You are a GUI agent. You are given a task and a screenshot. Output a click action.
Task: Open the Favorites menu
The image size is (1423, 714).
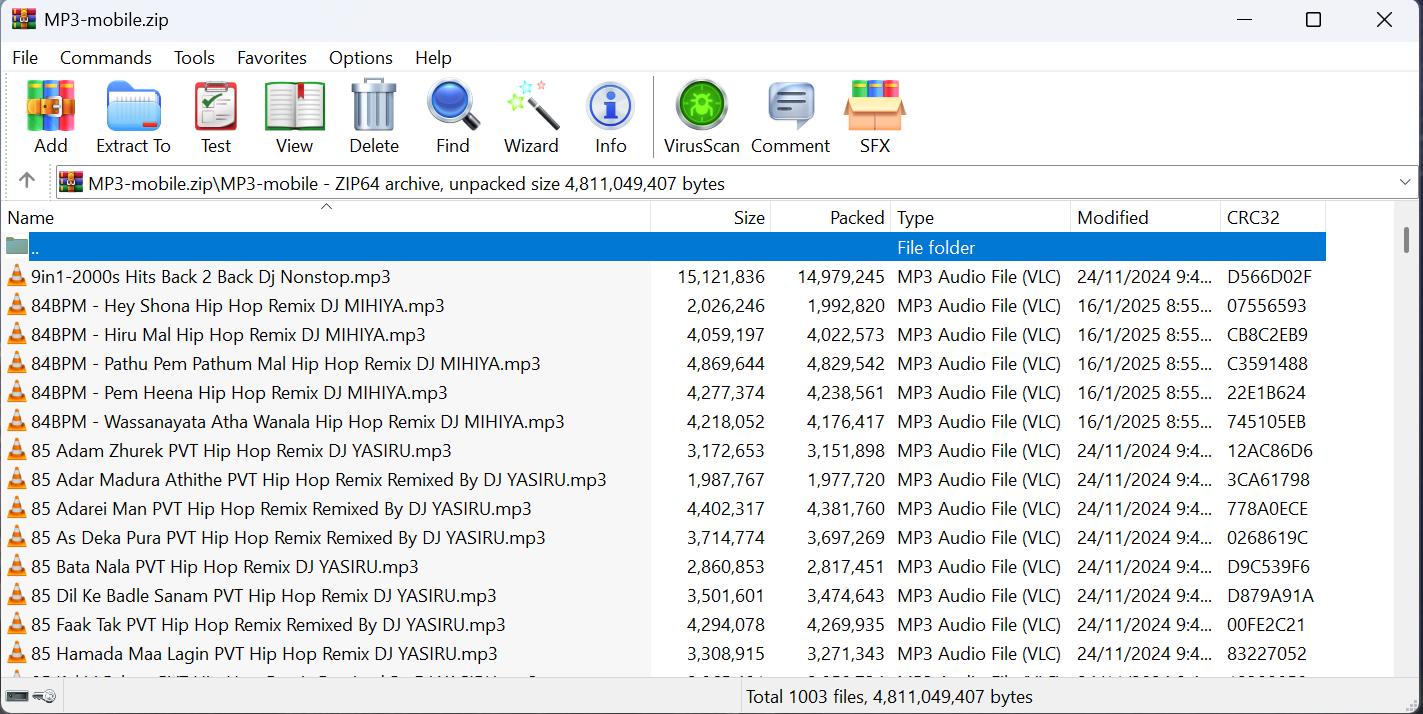pos(272,57)
